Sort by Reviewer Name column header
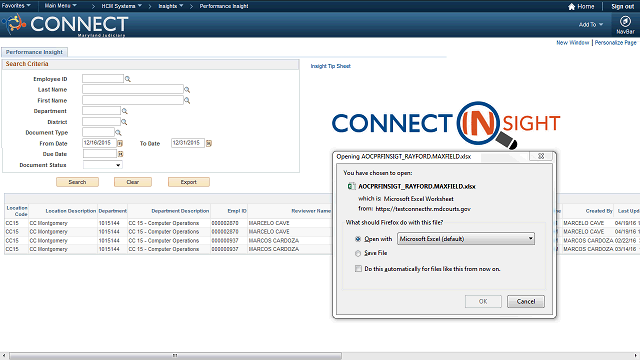 coord(311,211)
